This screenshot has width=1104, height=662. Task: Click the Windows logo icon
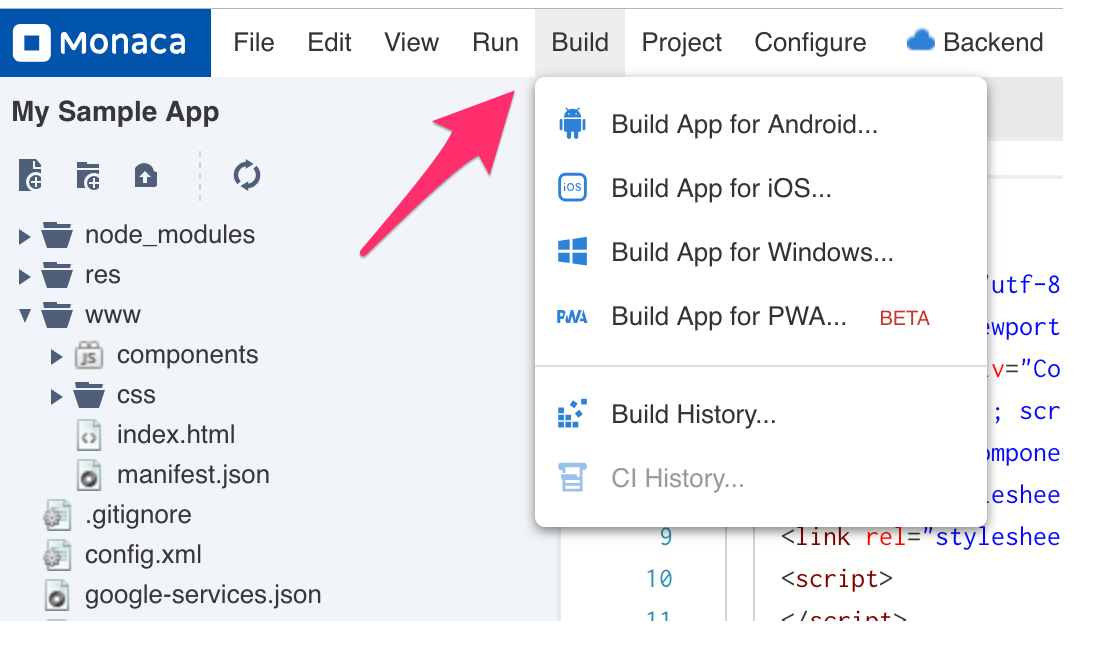[572, 251]
